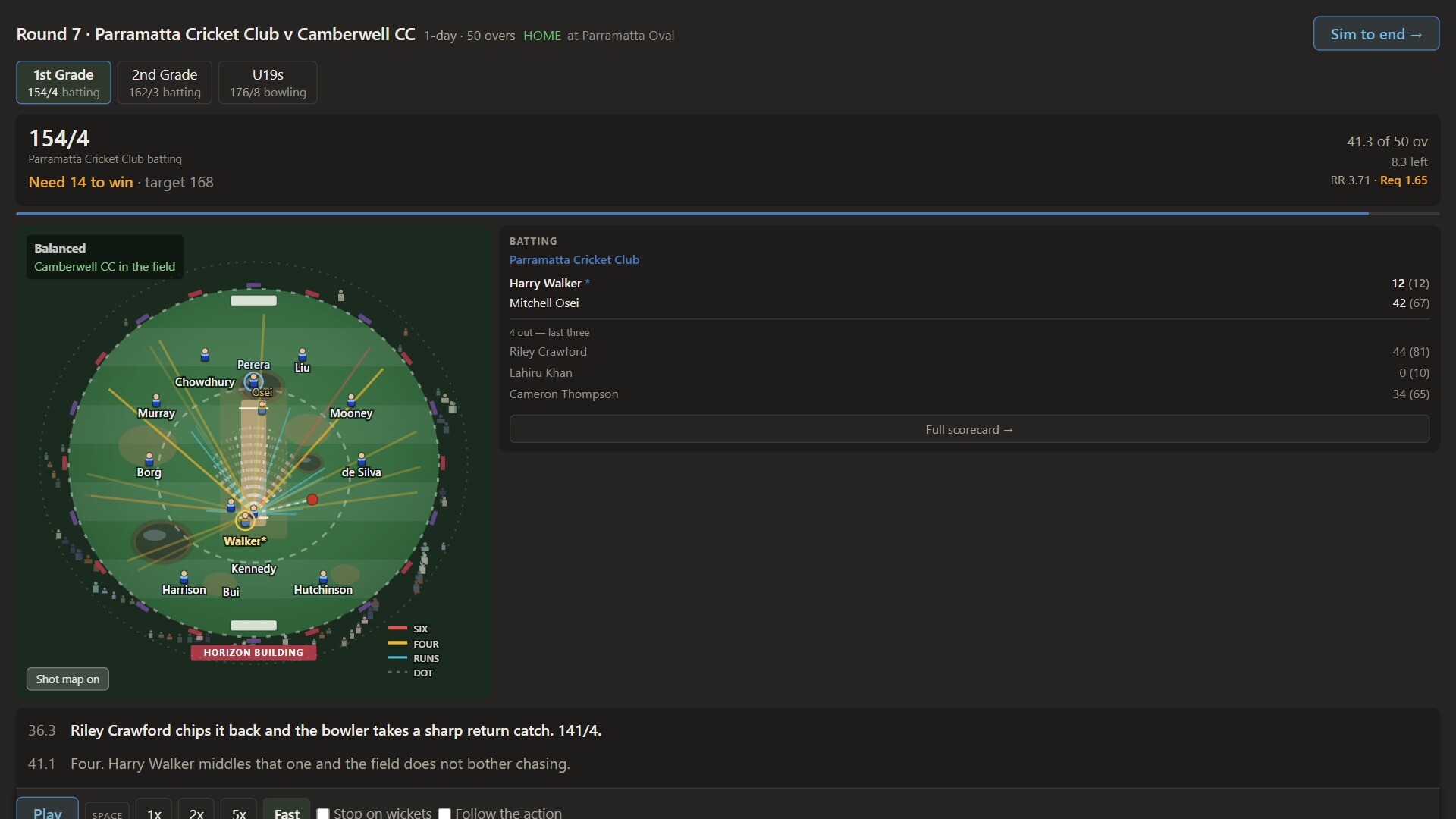Click the 36.3 Riley Crawford commentary line
Screen dimensions: 1456x819
(x=727, y=730)
